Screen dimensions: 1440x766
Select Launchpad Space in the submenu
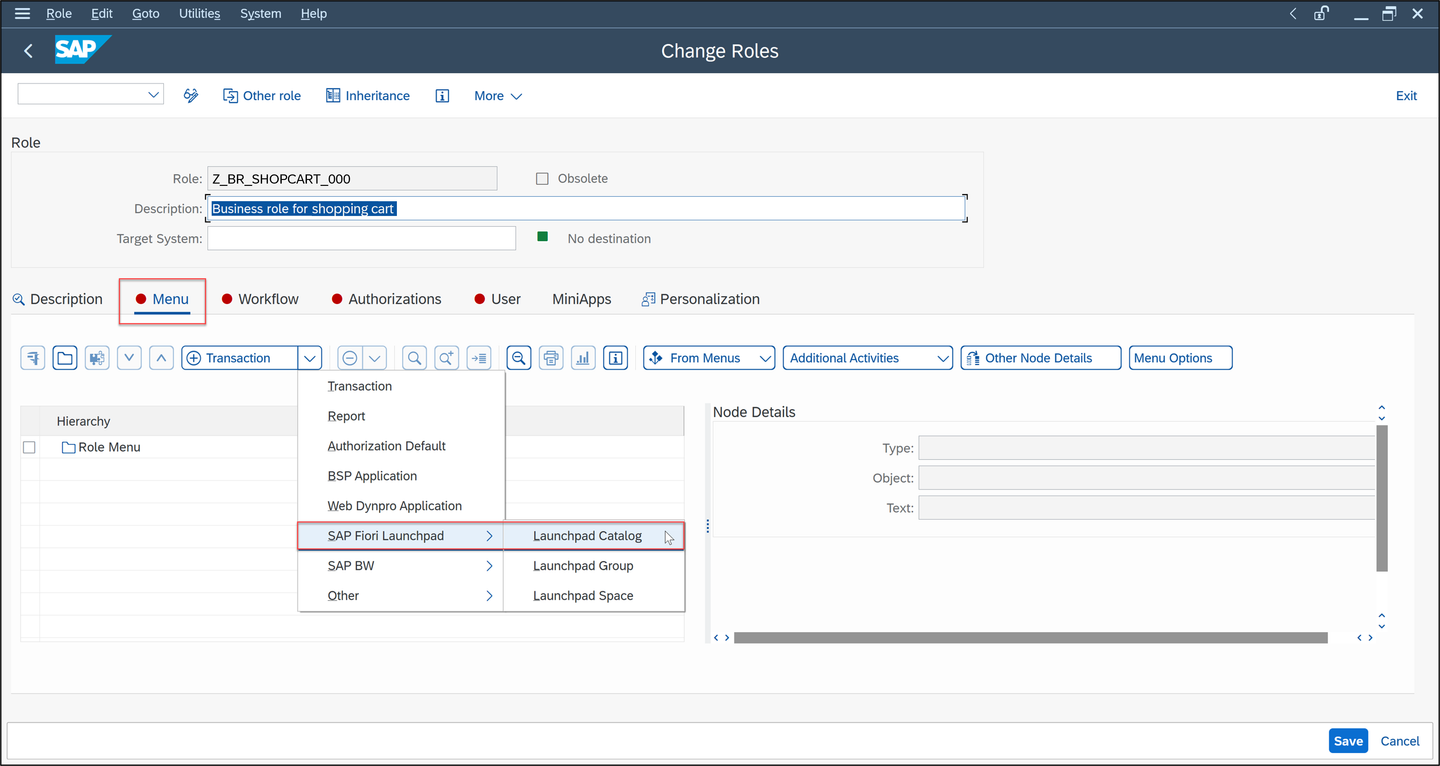(594, 596)
